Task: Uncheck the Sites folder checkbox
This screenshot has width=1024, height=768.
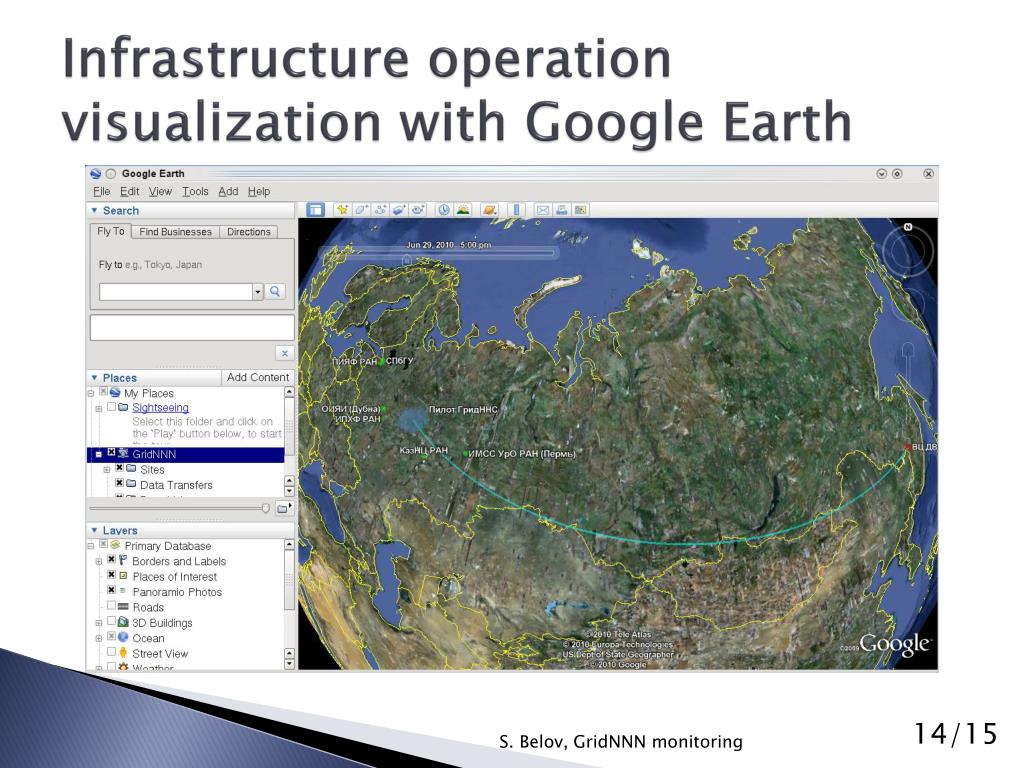Action: pos(120,468)
